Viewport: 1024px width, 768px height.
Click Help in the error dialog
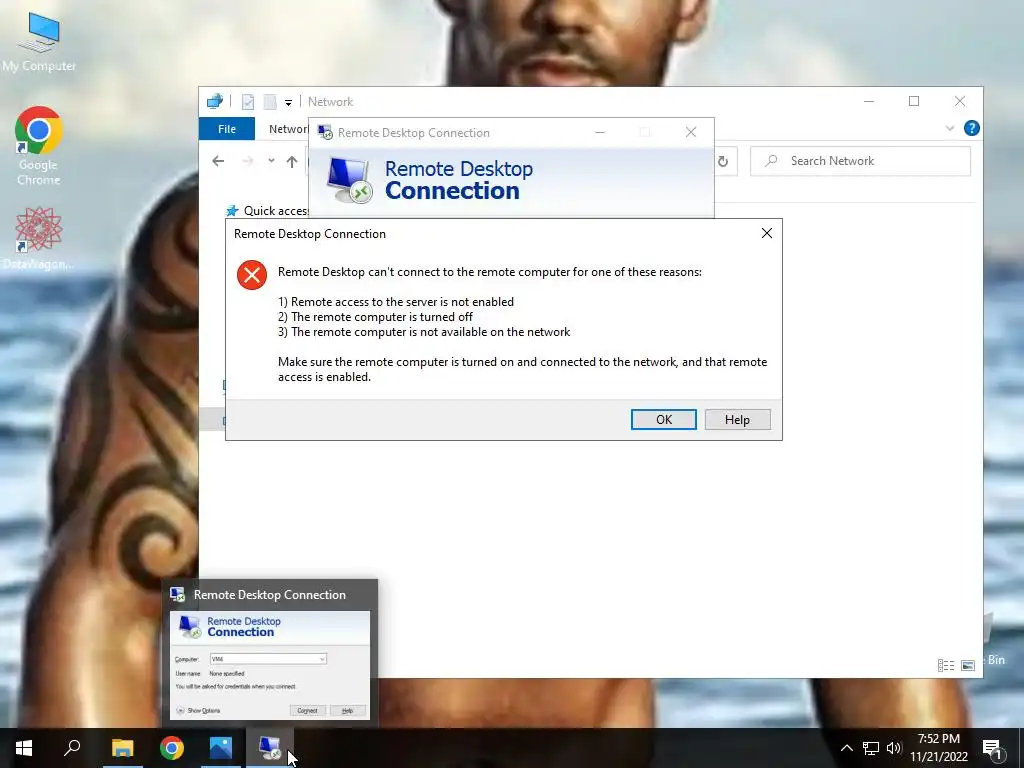coord(737,419)
